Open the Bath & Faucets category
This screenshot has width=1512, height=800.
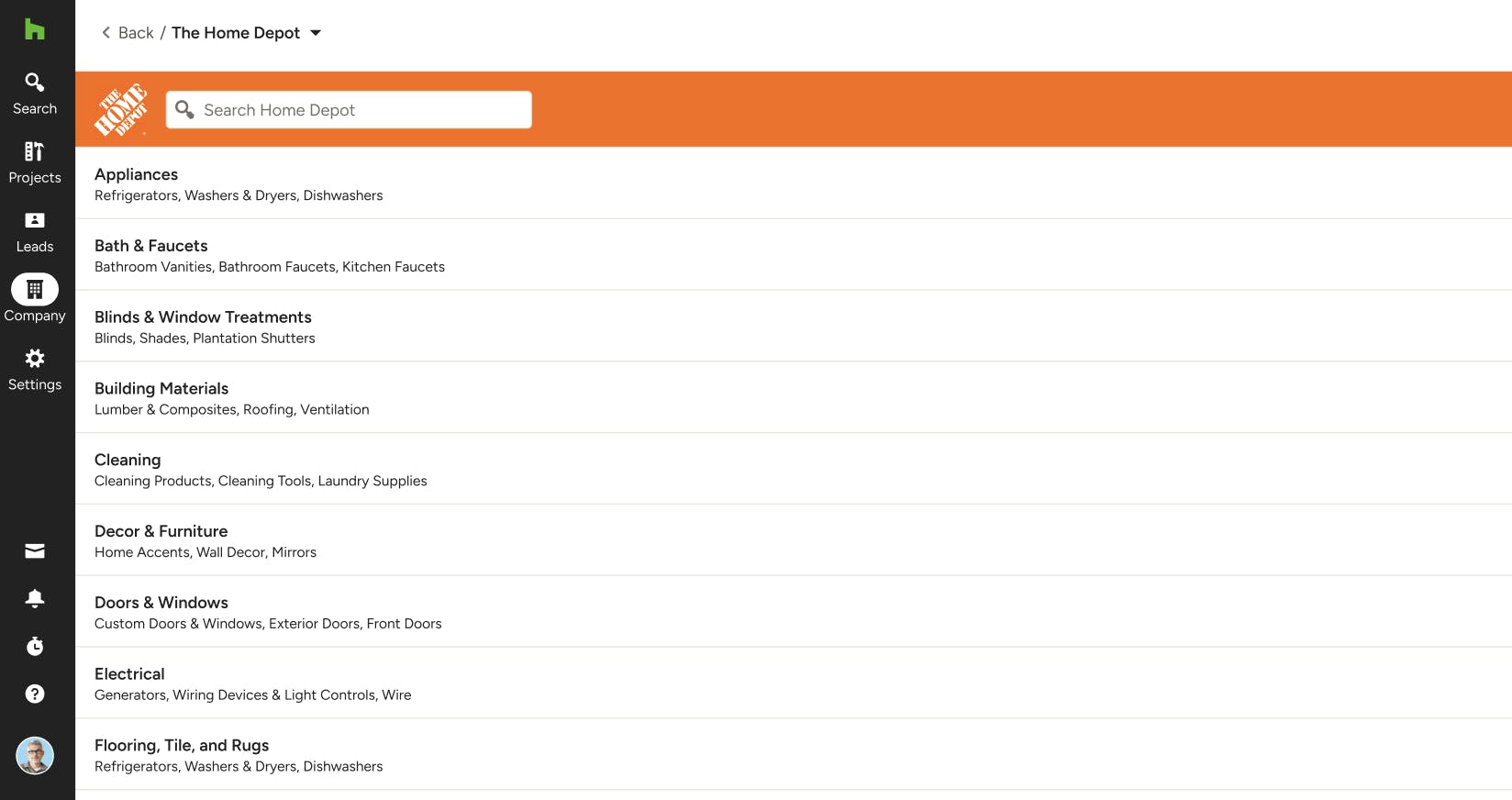coord(794,255)
